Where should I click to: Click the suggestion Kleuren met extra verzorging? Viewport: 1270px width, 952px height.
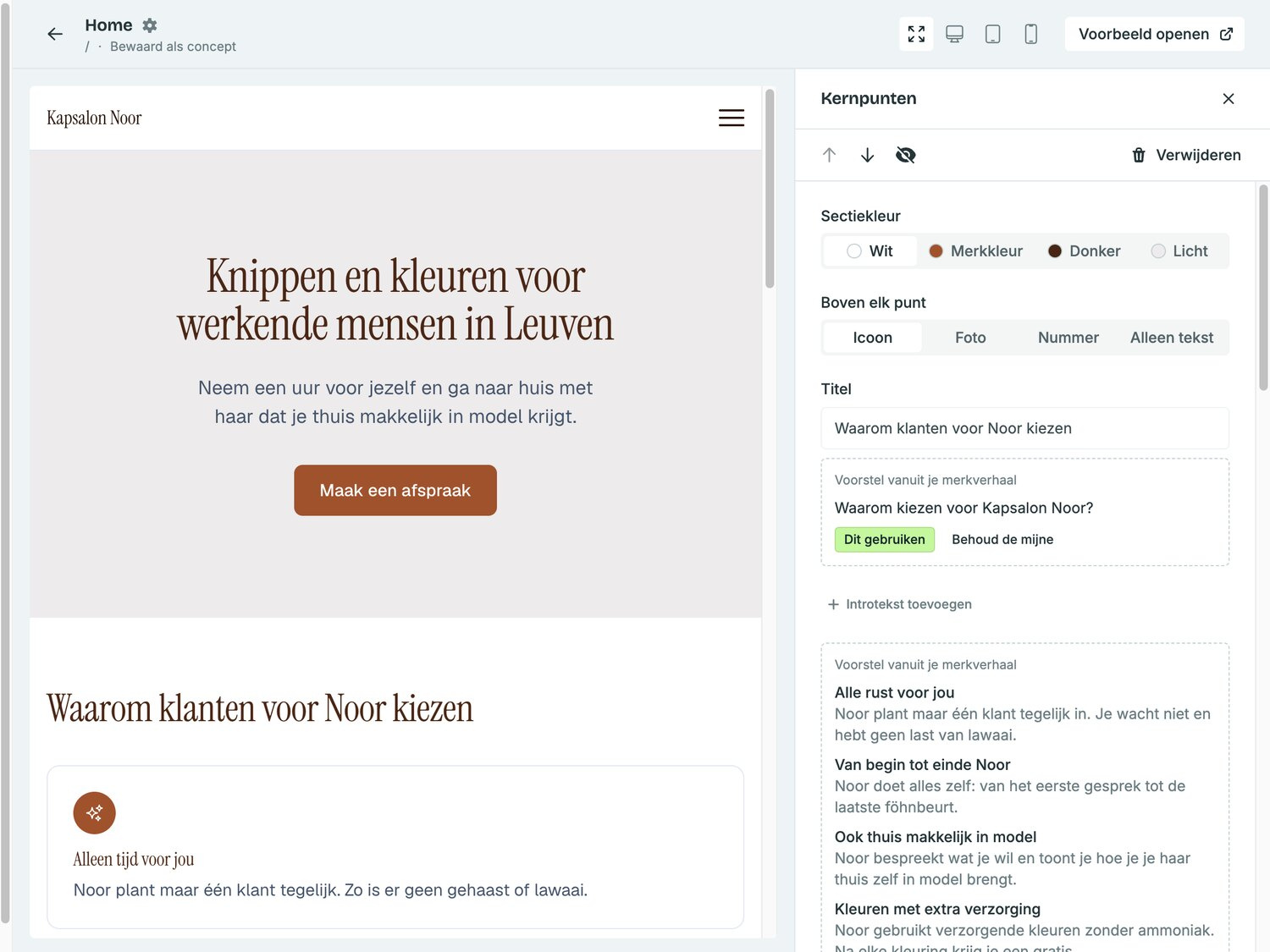pos(937,909)
